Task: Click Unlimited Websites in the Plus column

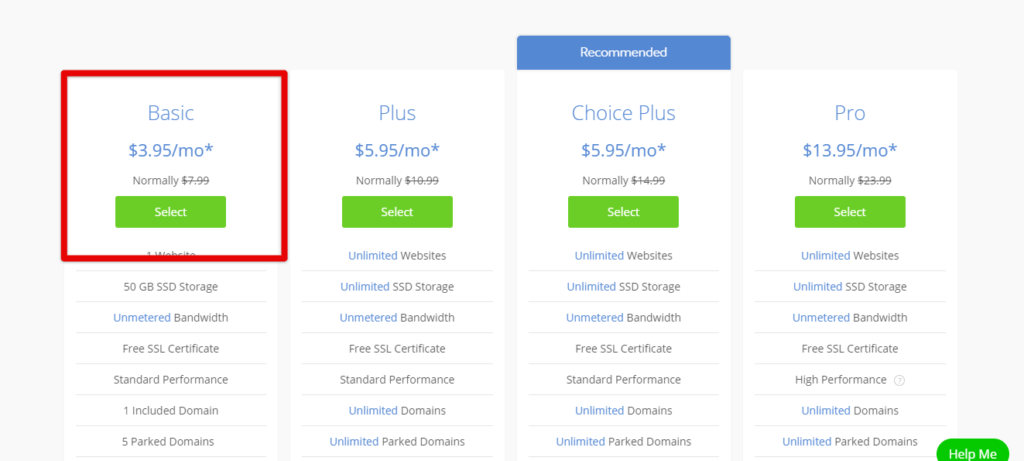Action: click(397, 255)
